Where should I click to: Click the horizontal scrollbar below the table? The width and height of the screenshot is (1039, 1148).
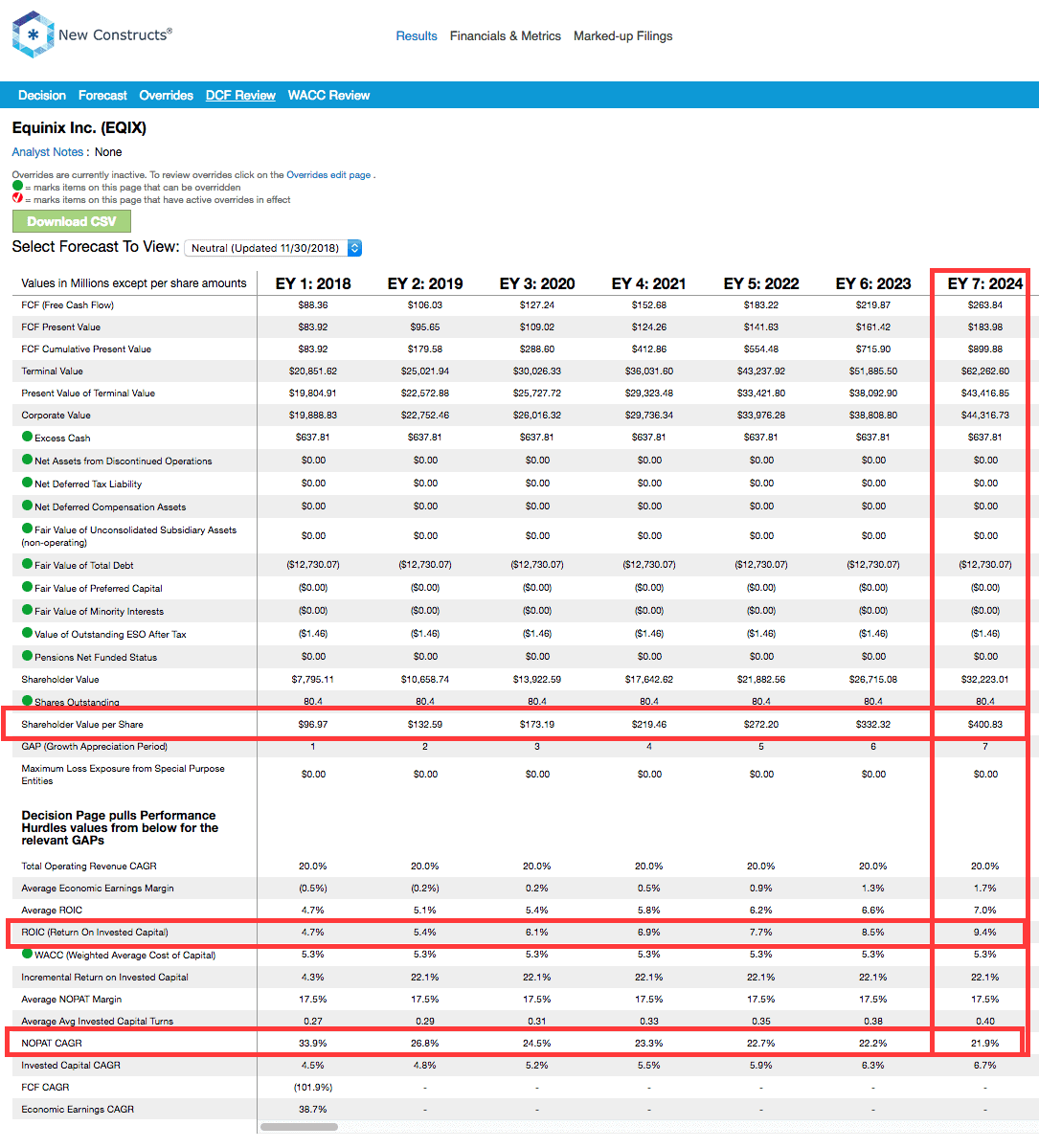tap(299, 1127)
